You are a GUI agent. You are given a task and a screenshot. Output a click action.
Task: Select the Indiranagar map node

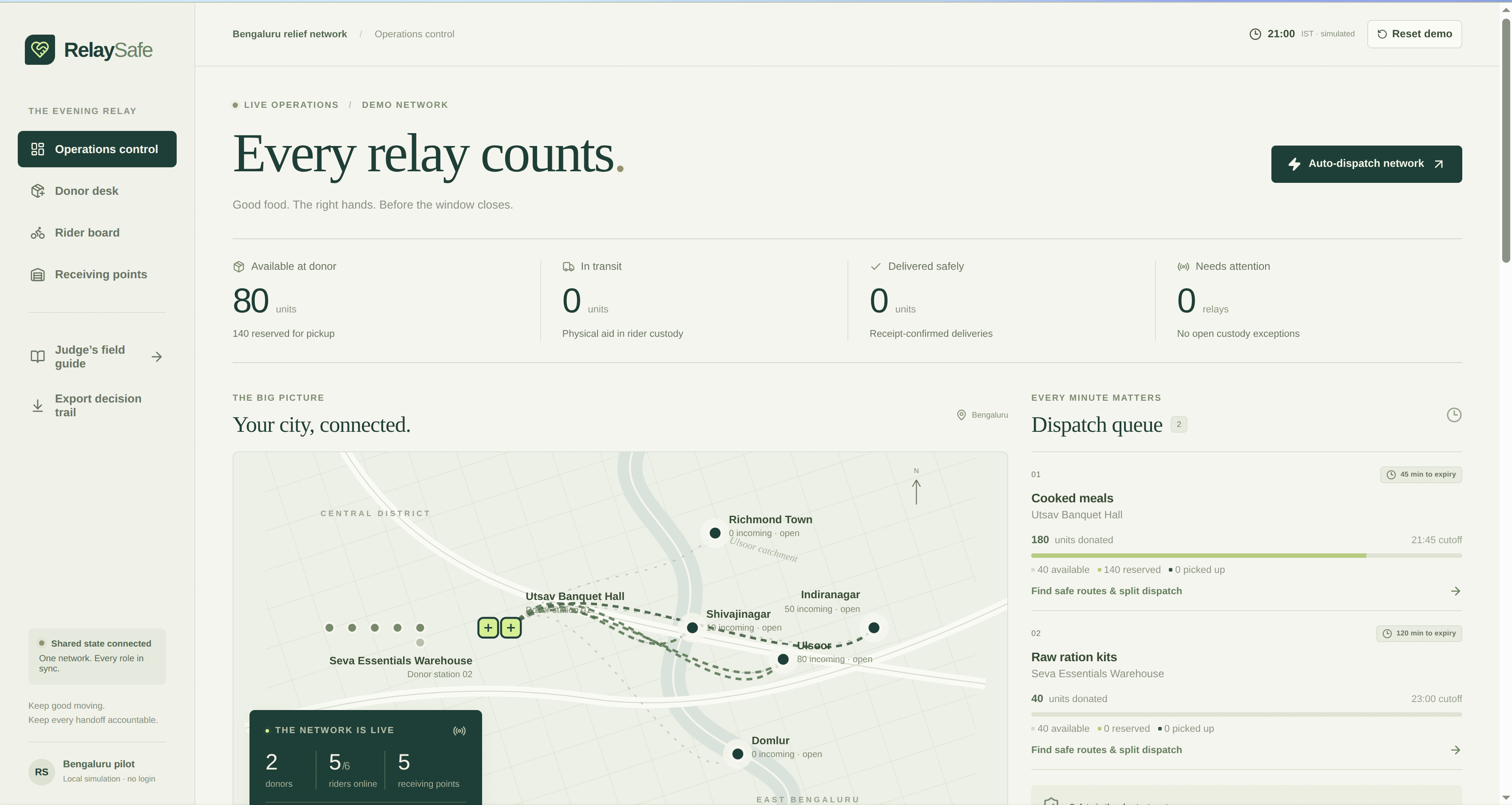point(874,628)
